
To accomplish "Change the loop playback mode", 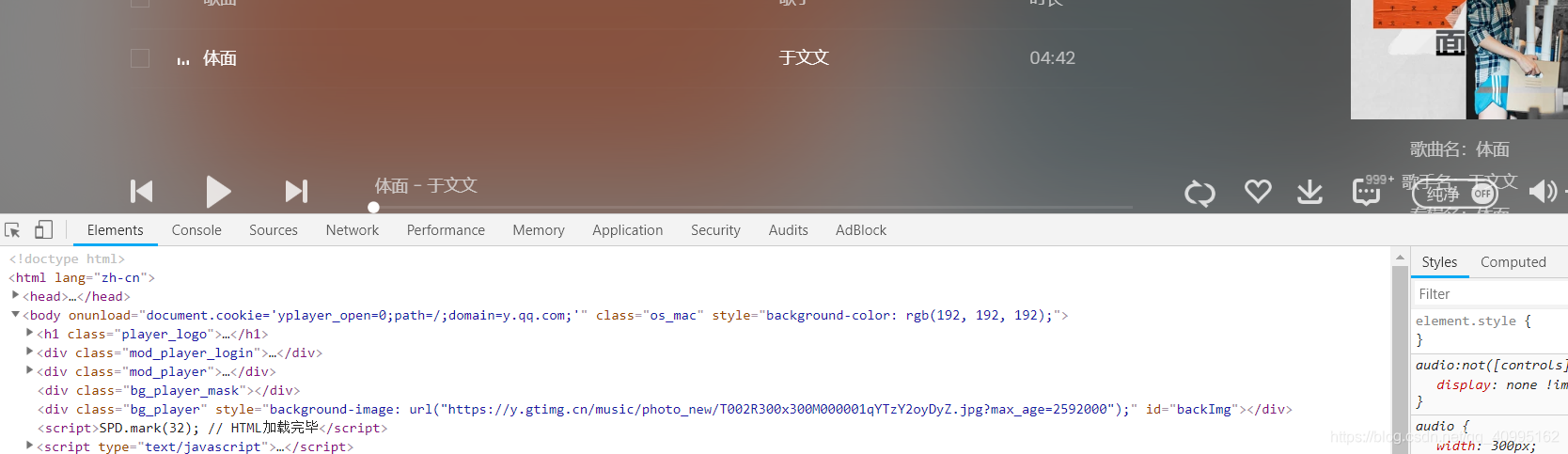I will coord(1200,193).
